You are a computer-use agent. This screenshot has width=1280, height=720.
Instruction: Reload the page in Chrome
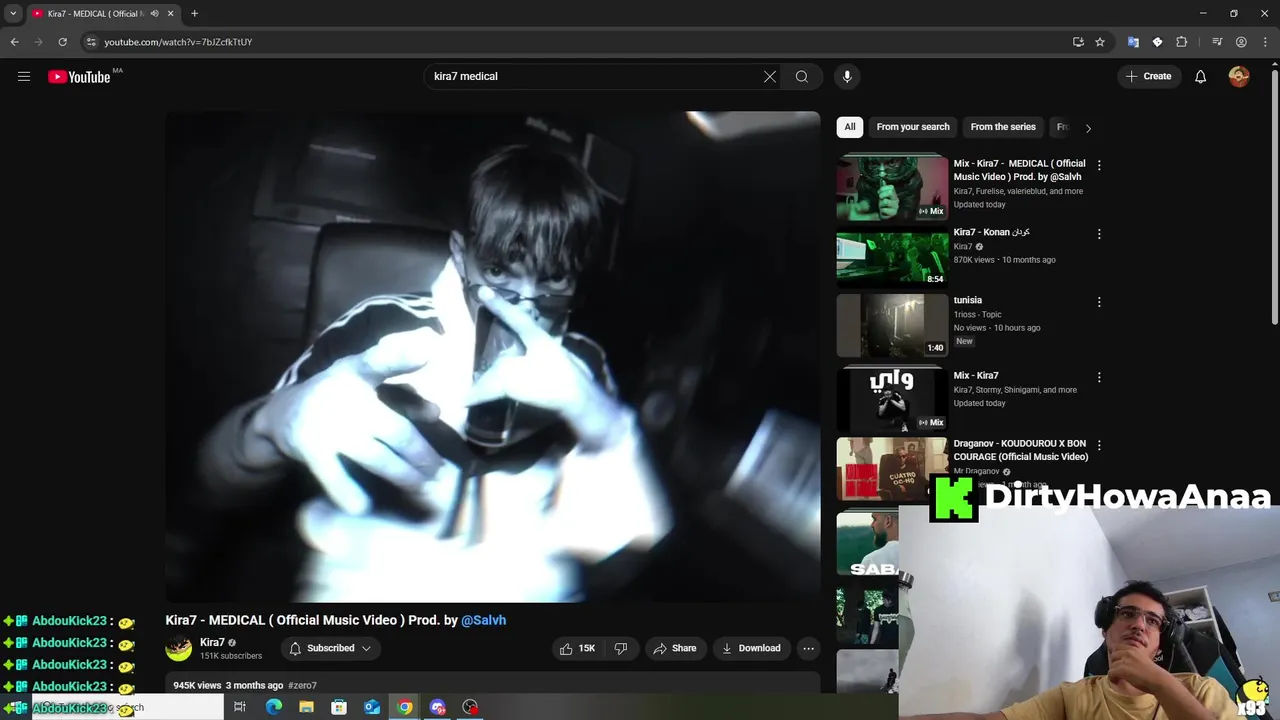(62, 42)
